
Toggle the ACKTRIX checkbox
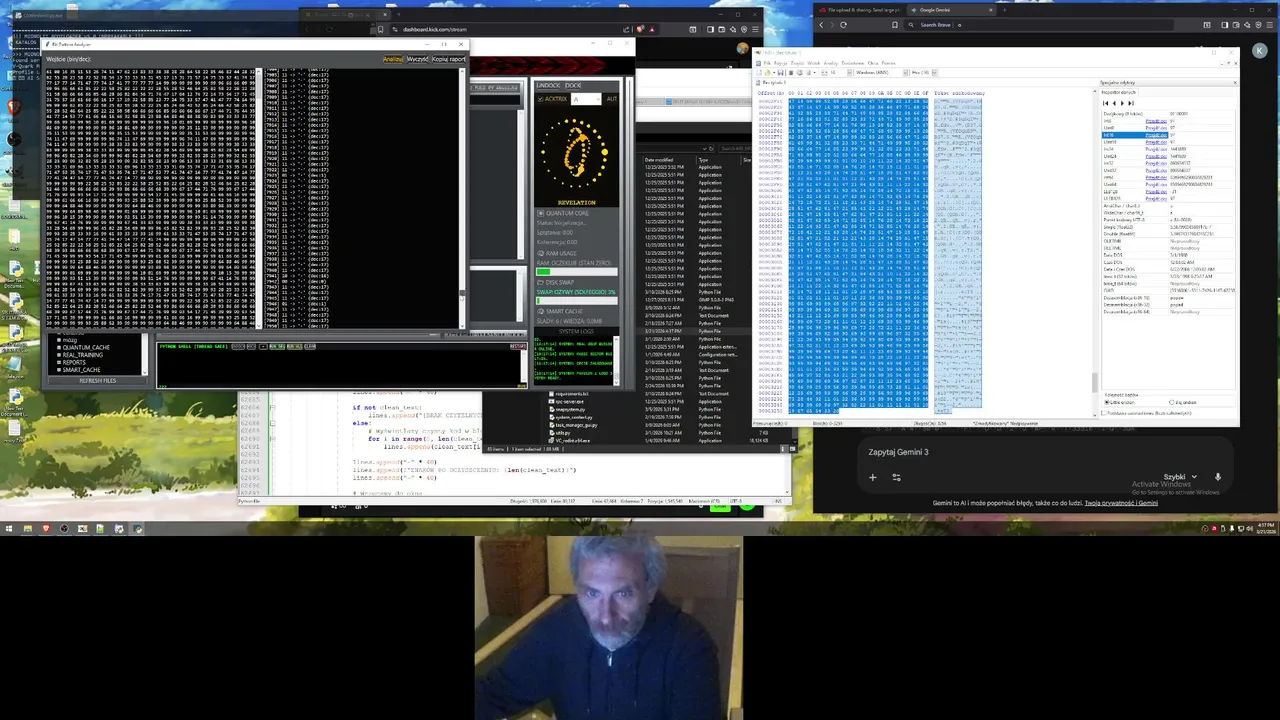click(x=540, y=99)
